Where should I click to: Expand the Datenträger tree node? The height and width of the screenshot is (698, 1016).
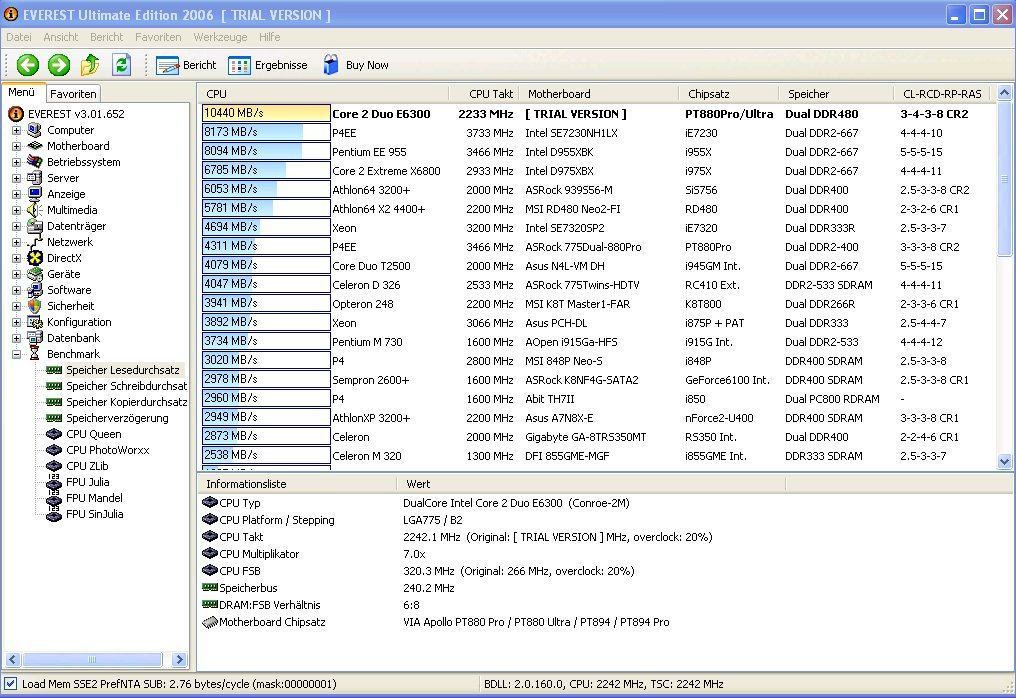pyautogui.click(x=16, y=226)
